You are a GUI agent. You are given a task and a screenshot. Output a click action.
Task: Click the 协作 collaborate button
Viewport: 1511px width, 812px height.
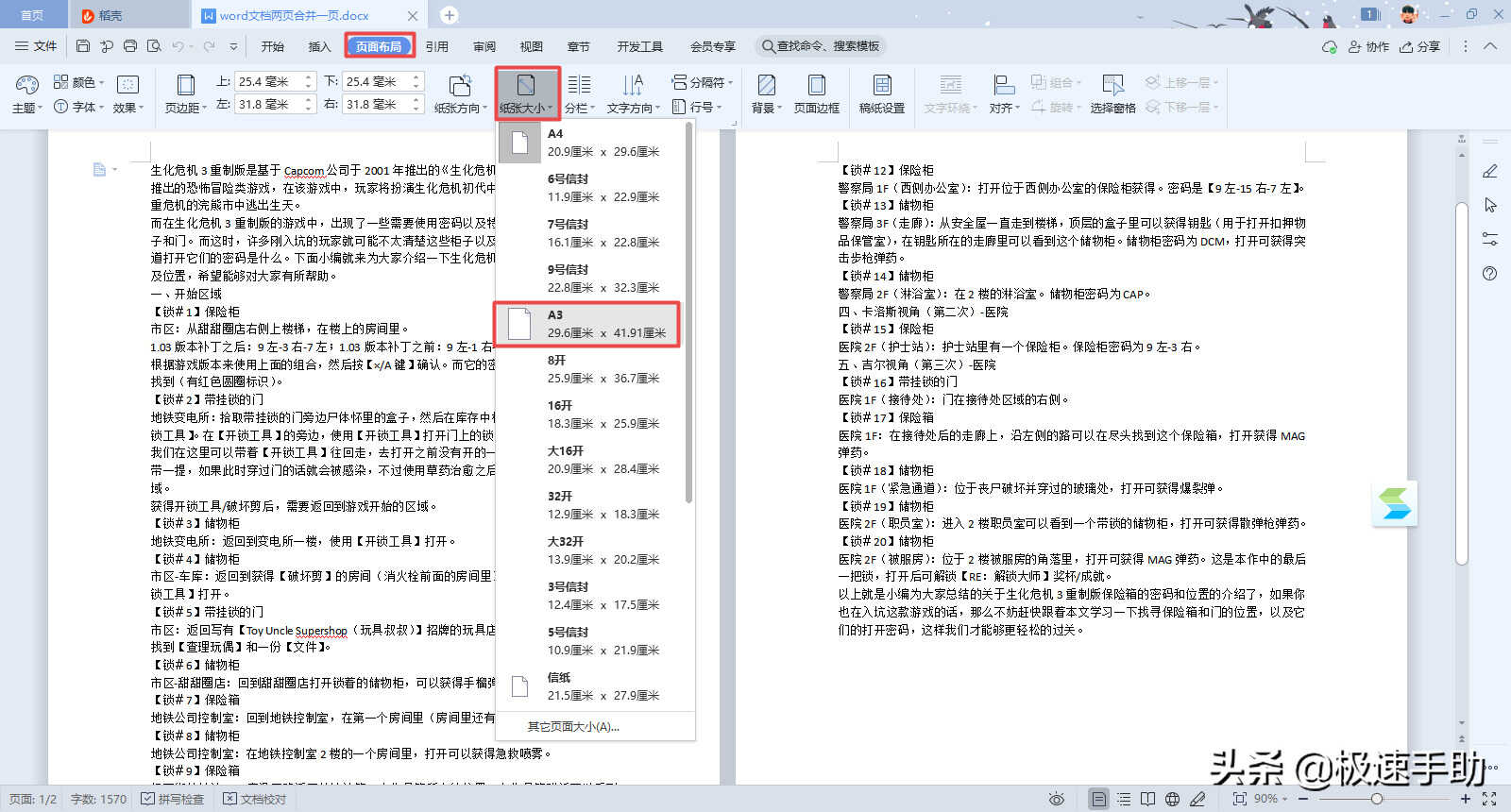(1368, 46)
